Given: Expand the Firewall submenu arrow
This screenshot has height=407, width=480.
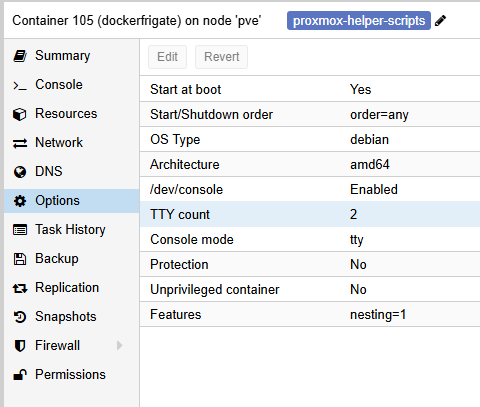Looking at the screenshot, I should point(120,346).
